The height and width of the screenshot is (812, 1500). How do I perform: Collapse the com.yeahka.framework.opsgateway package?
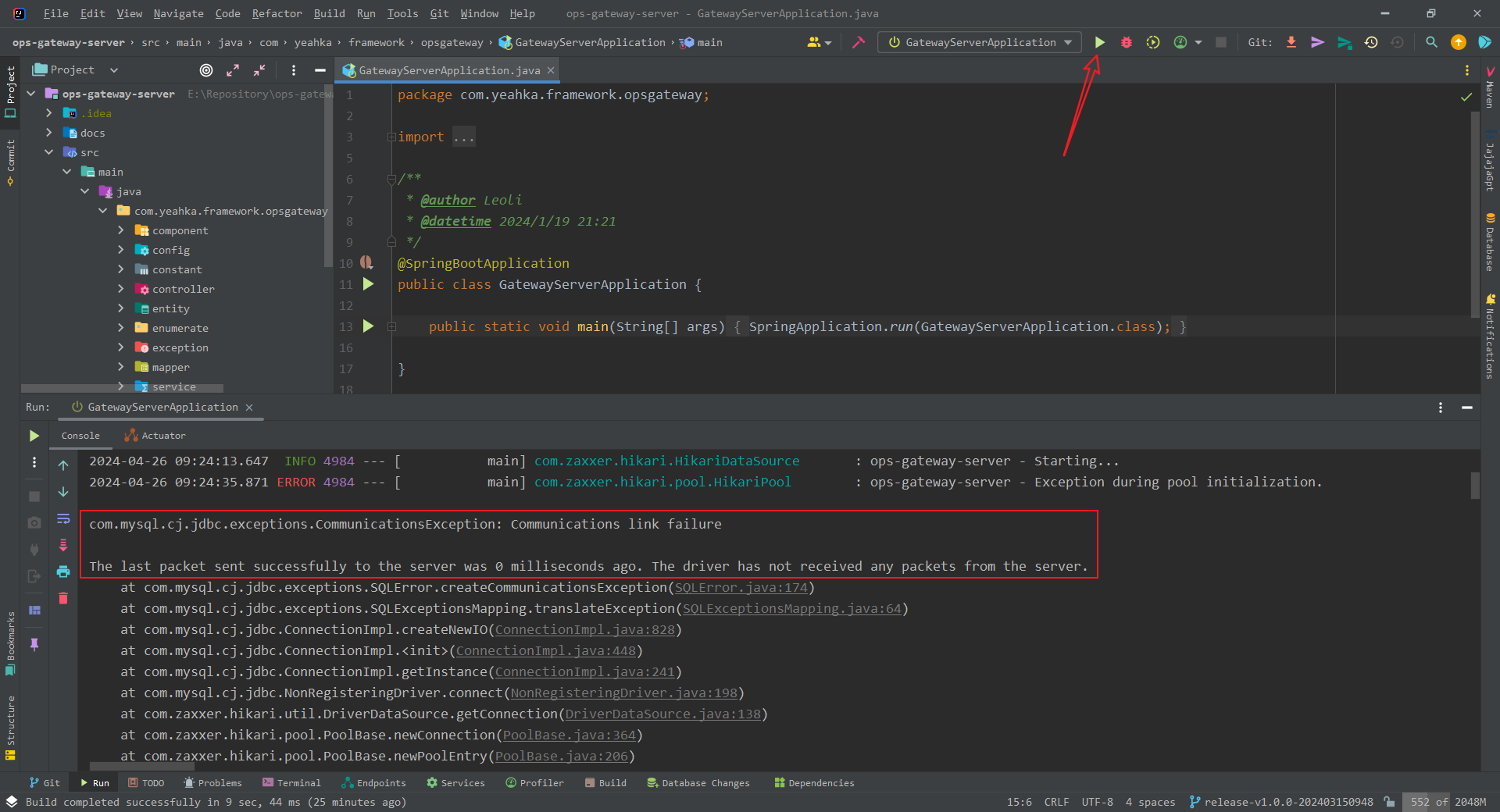103,211
